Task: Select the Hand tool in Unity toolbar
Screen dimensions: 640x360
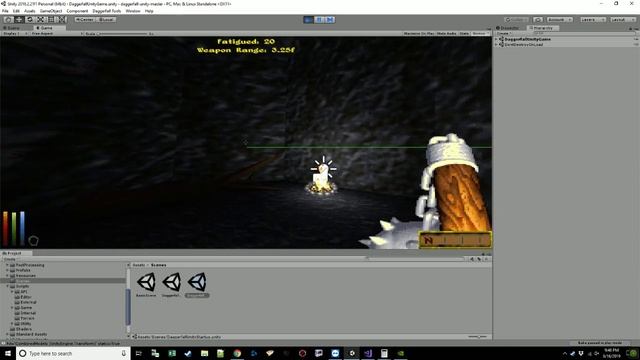Action: [8, 20]
